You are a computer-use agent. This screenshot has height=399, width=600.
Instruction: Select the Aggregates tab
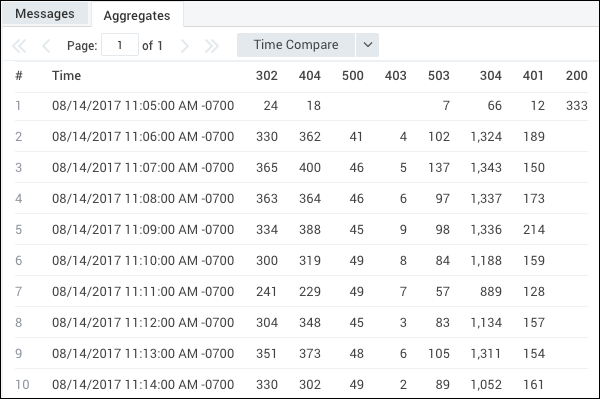click(137, 15)
